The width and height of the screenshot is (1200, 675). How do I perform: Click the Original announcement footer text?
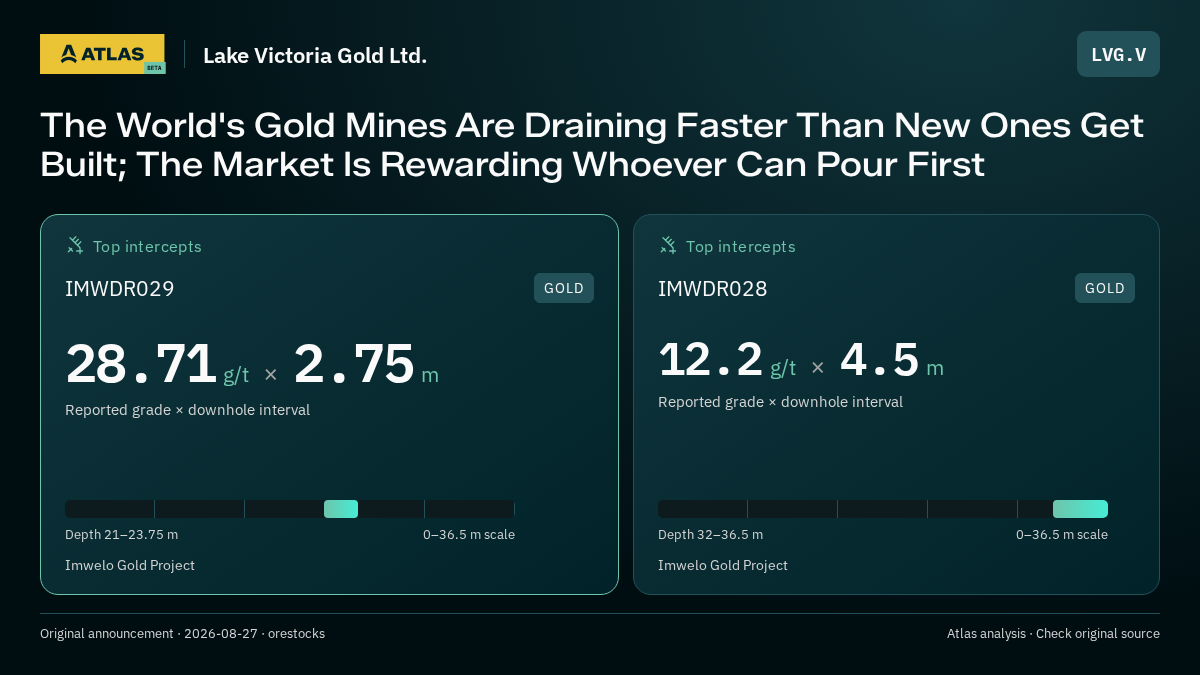(182, 634)
